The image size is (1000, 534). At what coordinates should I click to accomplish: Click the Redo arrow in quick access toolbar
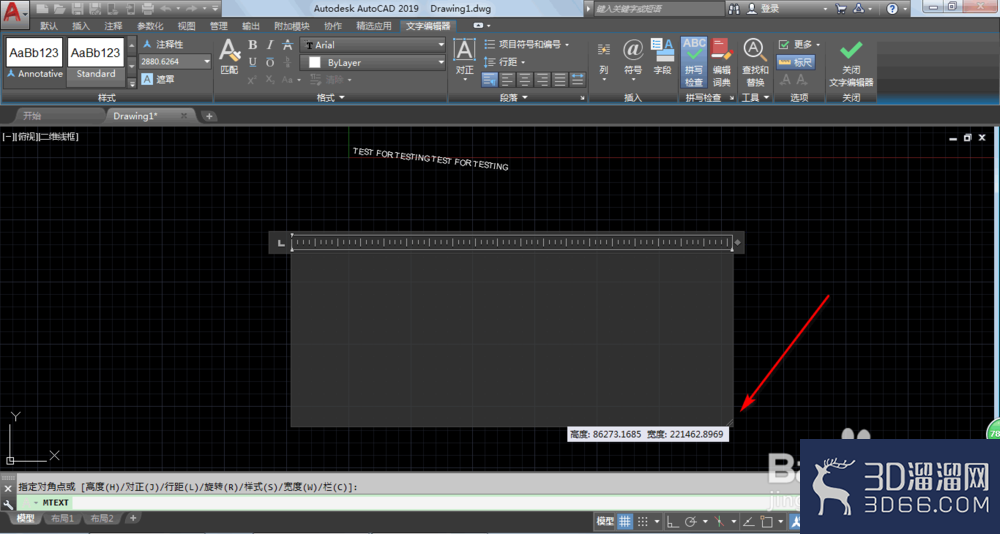coord(191,9)
